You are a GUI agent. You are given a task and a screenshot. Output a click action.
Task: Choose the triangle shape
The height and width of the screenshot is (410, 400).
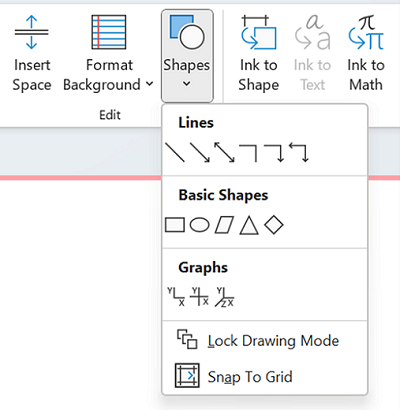[249, 225]
